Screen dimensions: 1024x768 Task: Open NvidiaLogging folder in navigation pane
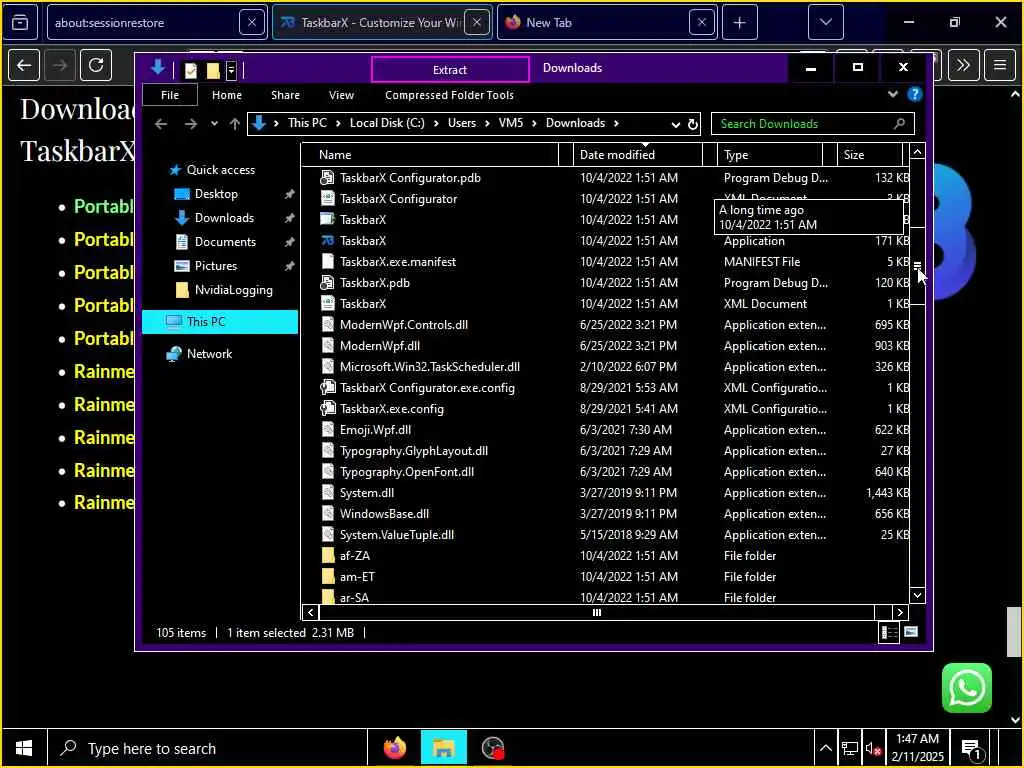[233, 290]
